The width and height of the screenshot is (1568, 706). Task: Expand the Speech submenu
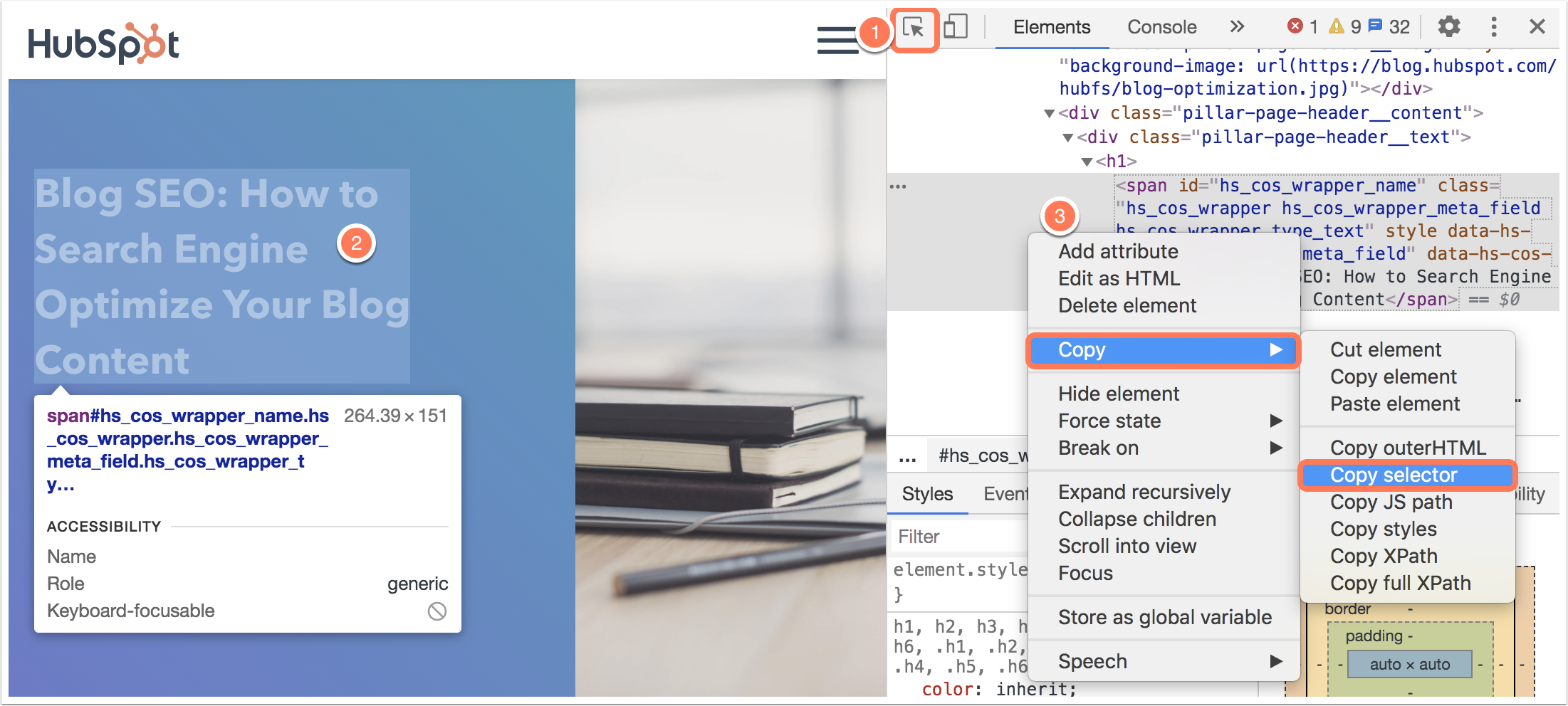point(1093,661)
